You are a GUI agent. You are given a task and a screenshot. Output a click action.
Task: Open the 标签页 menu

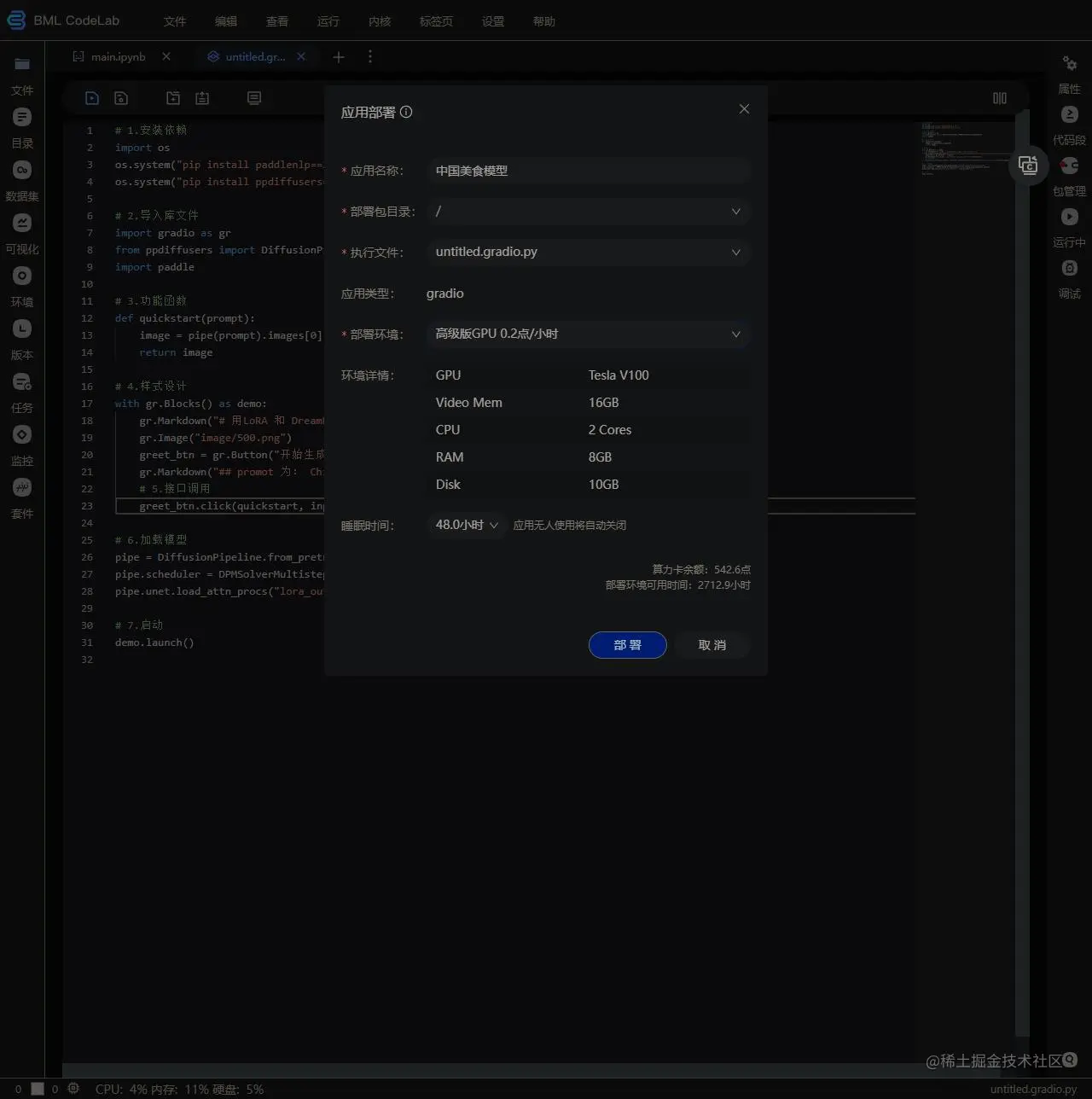point(436,21)
